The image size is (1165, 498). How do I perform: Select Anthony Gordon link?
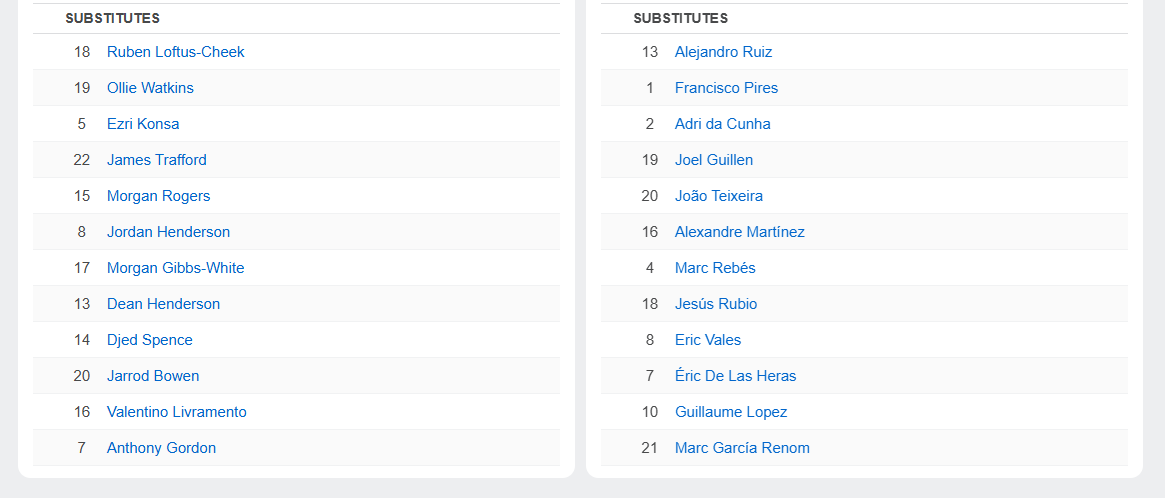161,448
